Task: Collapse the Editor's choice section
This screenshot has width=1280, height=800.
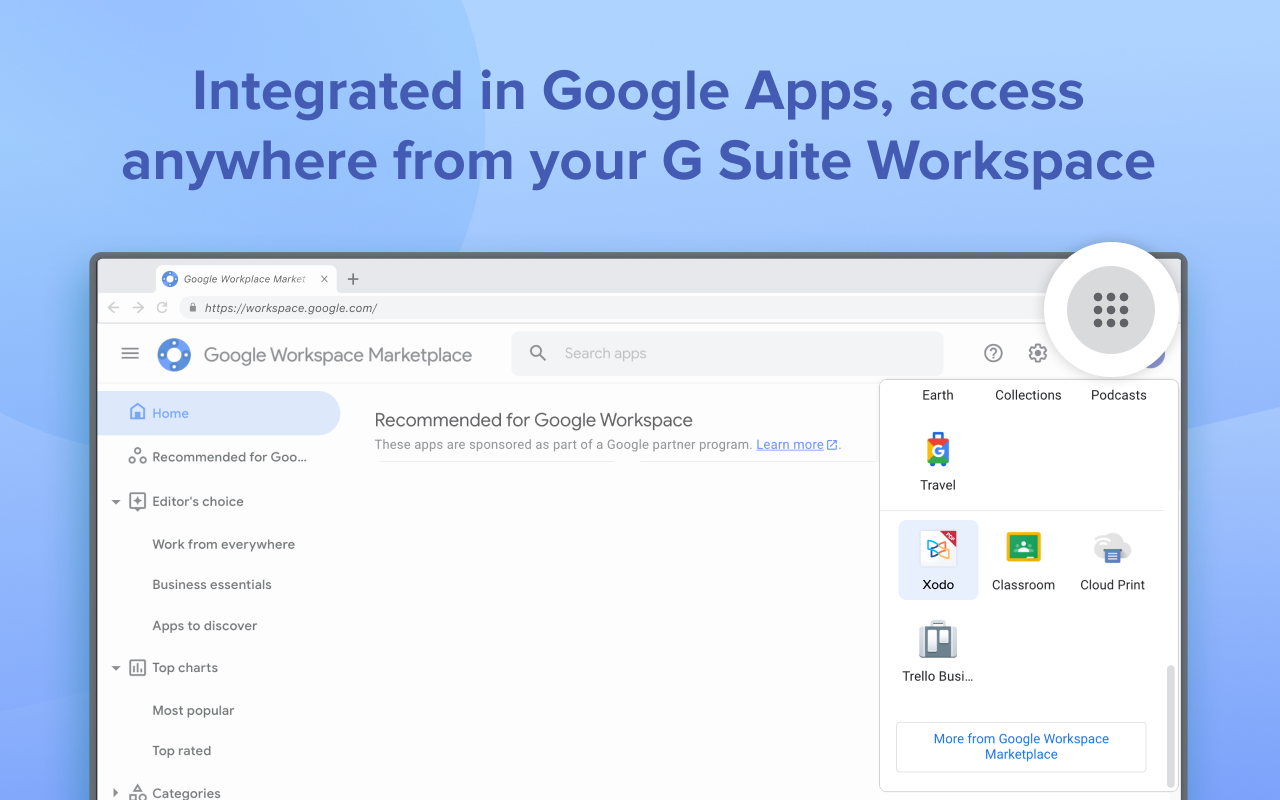Action: (x=116, y=502)
